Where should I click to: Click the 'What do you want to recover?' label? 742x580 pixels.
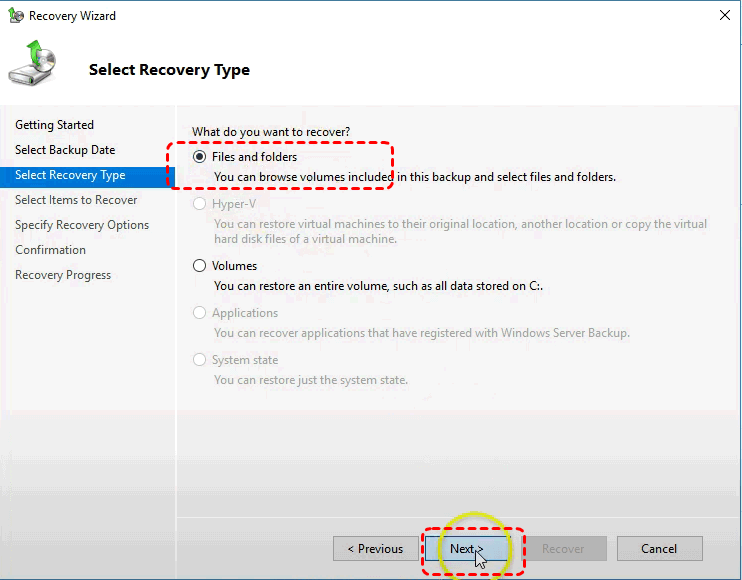(x=271, y=132)
